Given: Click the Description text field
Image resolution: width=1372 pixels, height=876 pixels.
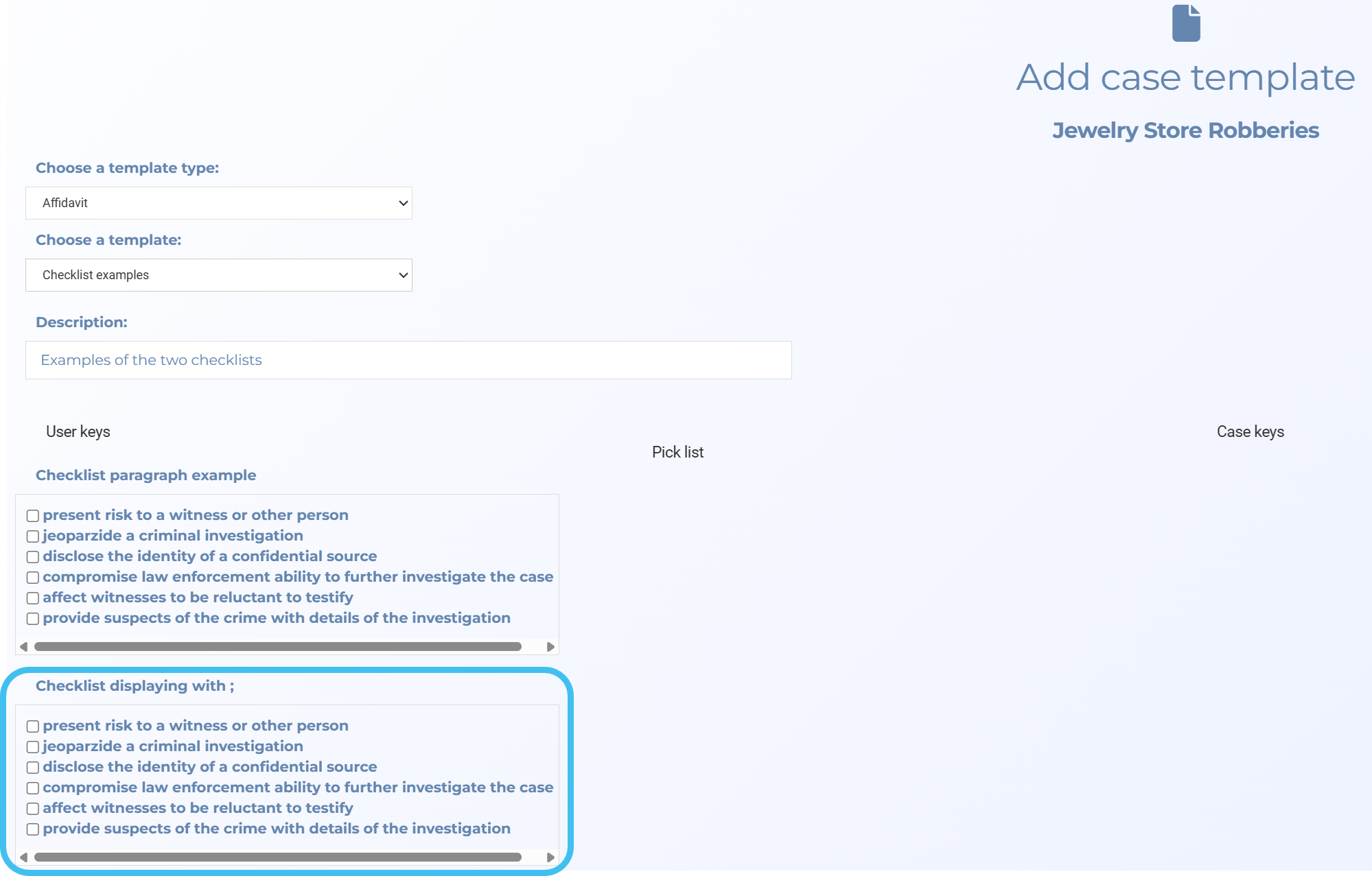Looking at the screenshot, I should click(x=408, y=360).
